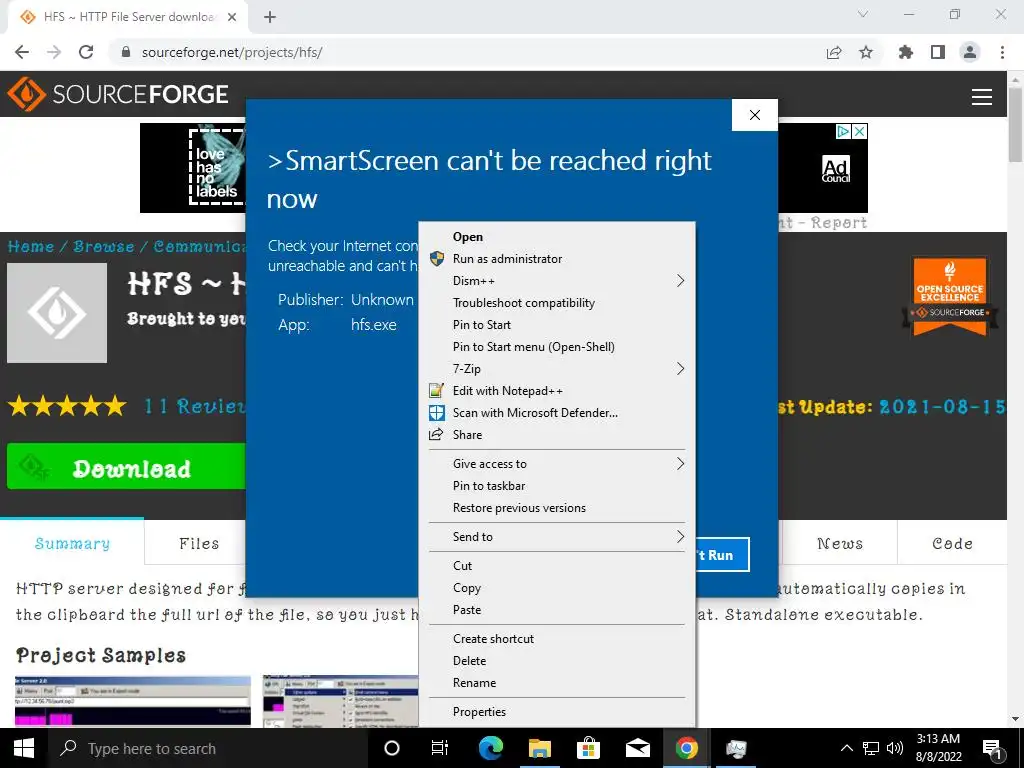Open the volume control in tray

[x=895, y=748]
